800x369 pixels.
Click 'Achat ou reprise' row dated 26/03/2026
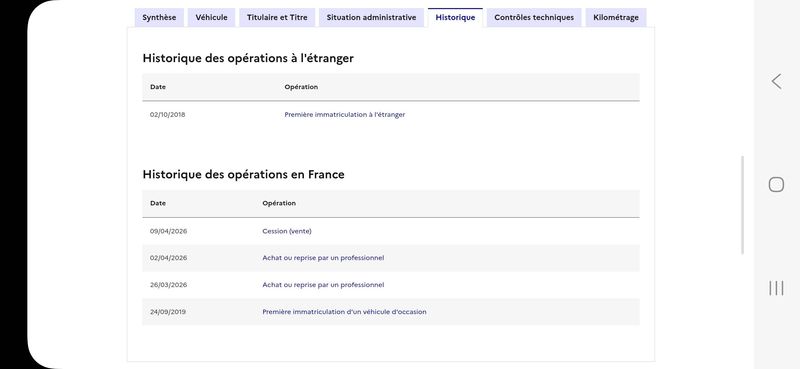click(391, 285)
